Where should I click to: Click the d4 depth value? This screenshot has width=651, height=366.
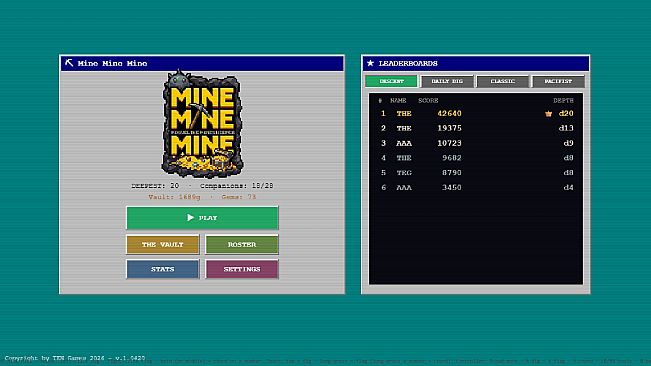tap(568, 188)
